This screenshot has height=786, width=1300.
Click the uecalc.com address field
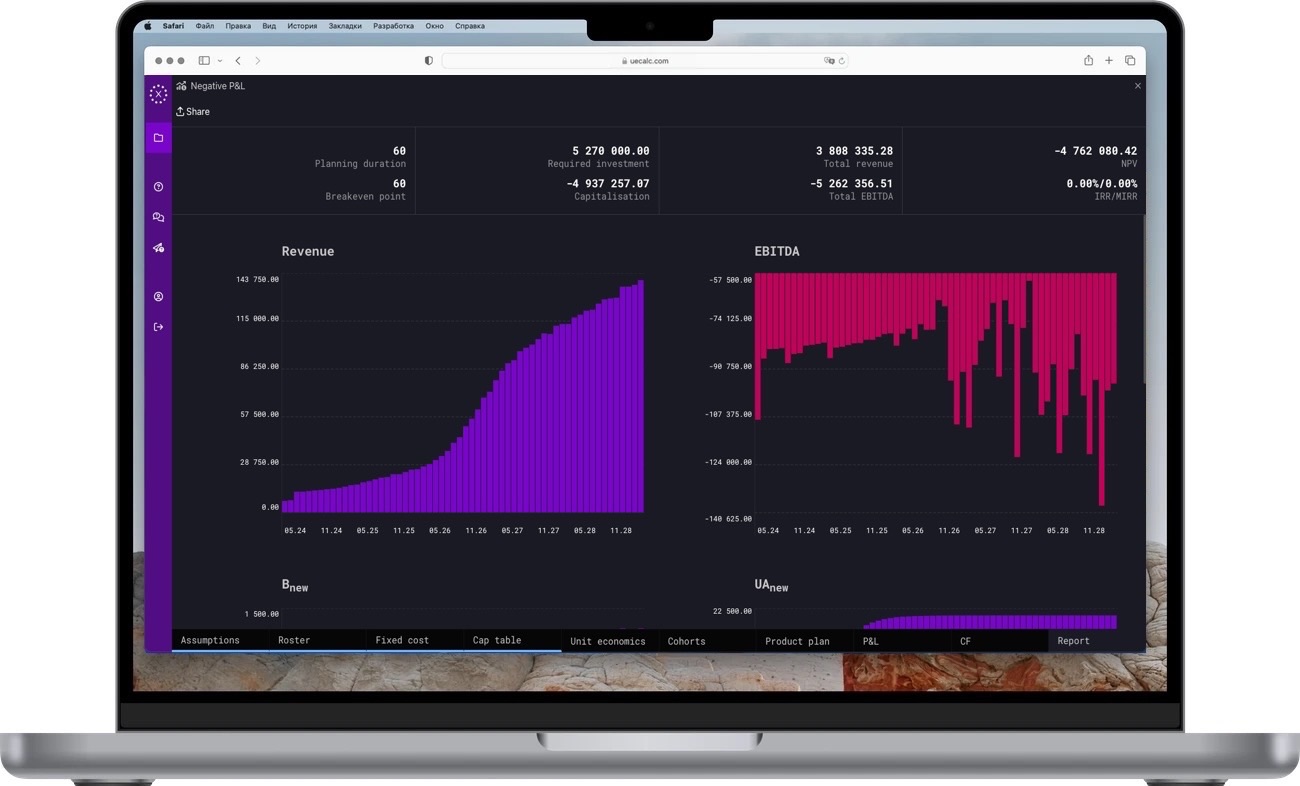click(x=645, y=61)
